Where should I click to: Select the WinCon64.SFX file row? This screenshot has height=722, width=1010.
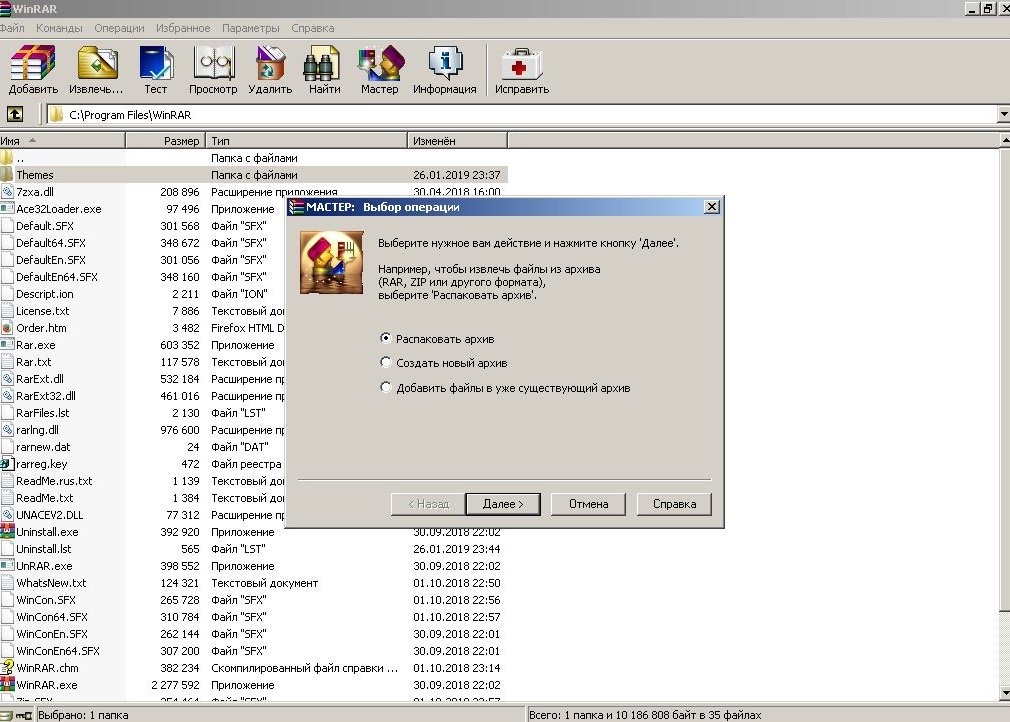(x=254, y=617)
